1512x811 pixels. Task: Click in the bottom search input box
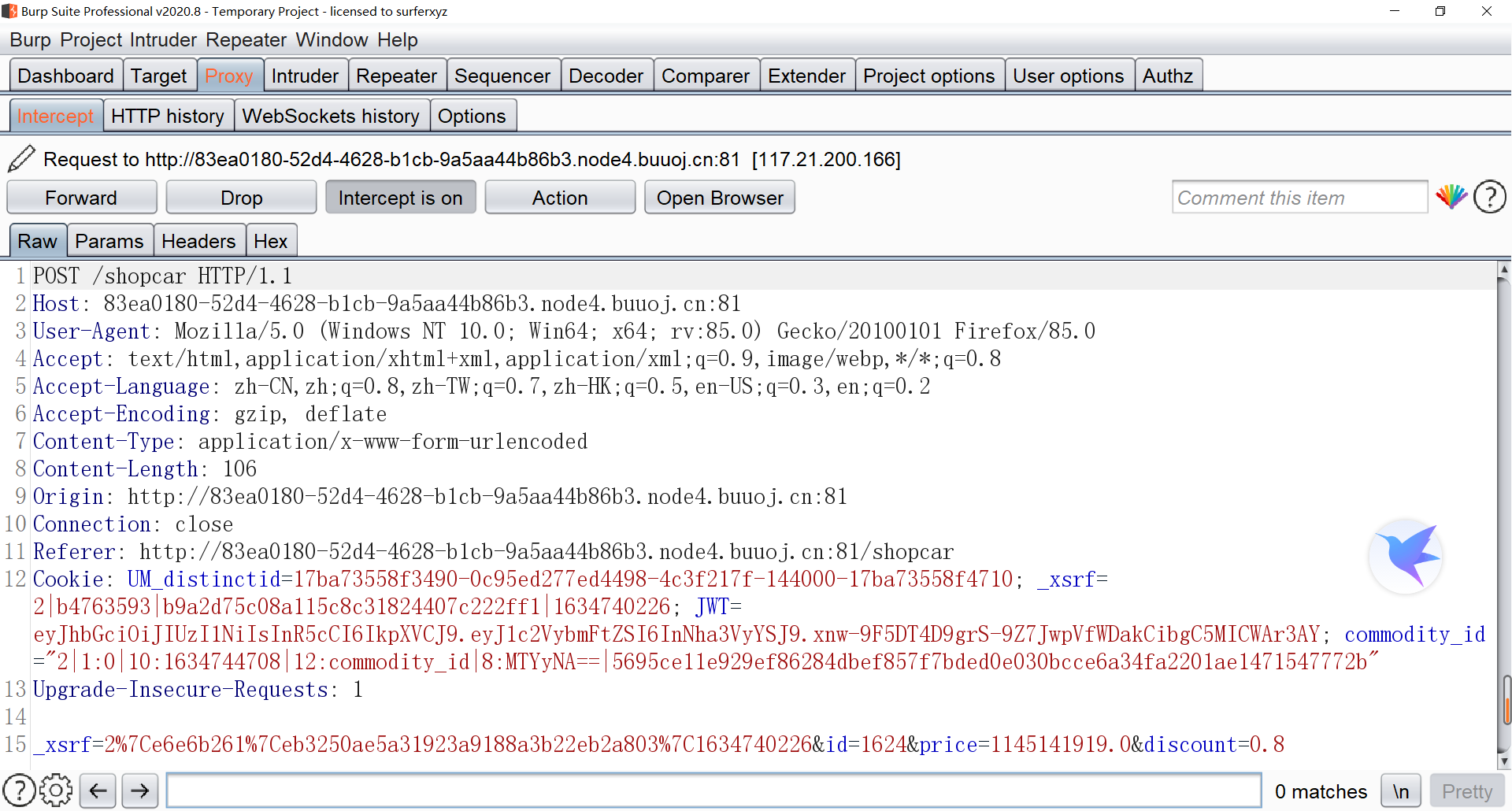tap(714, 791)
